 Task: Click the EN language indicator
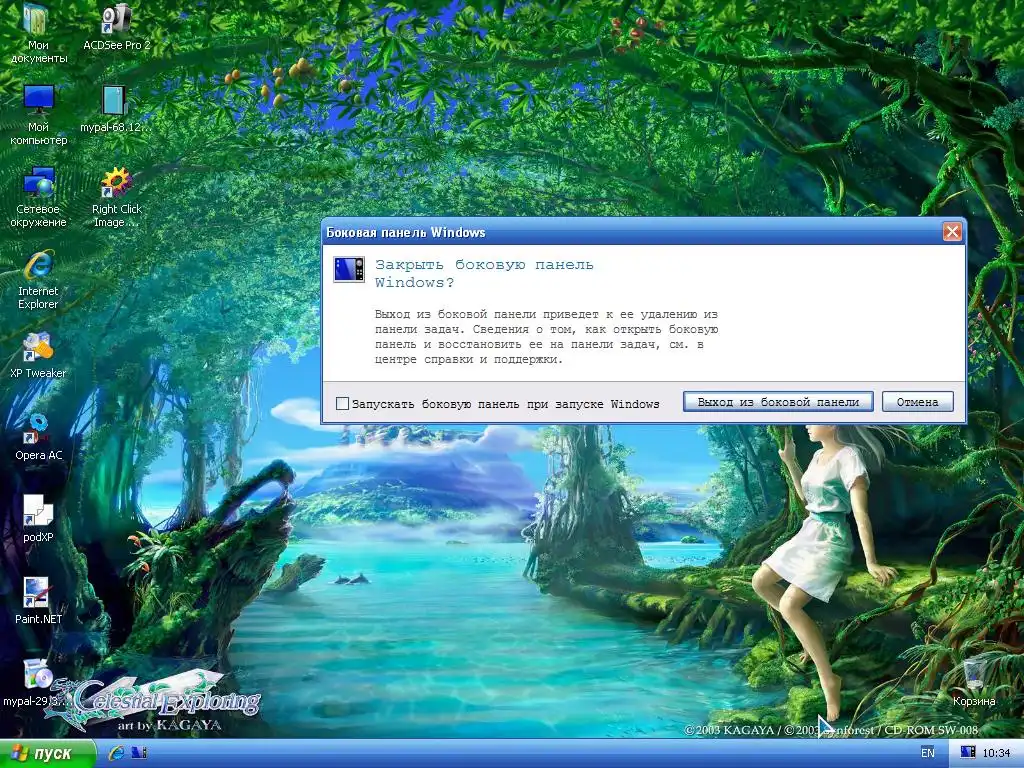pos(927,753)
